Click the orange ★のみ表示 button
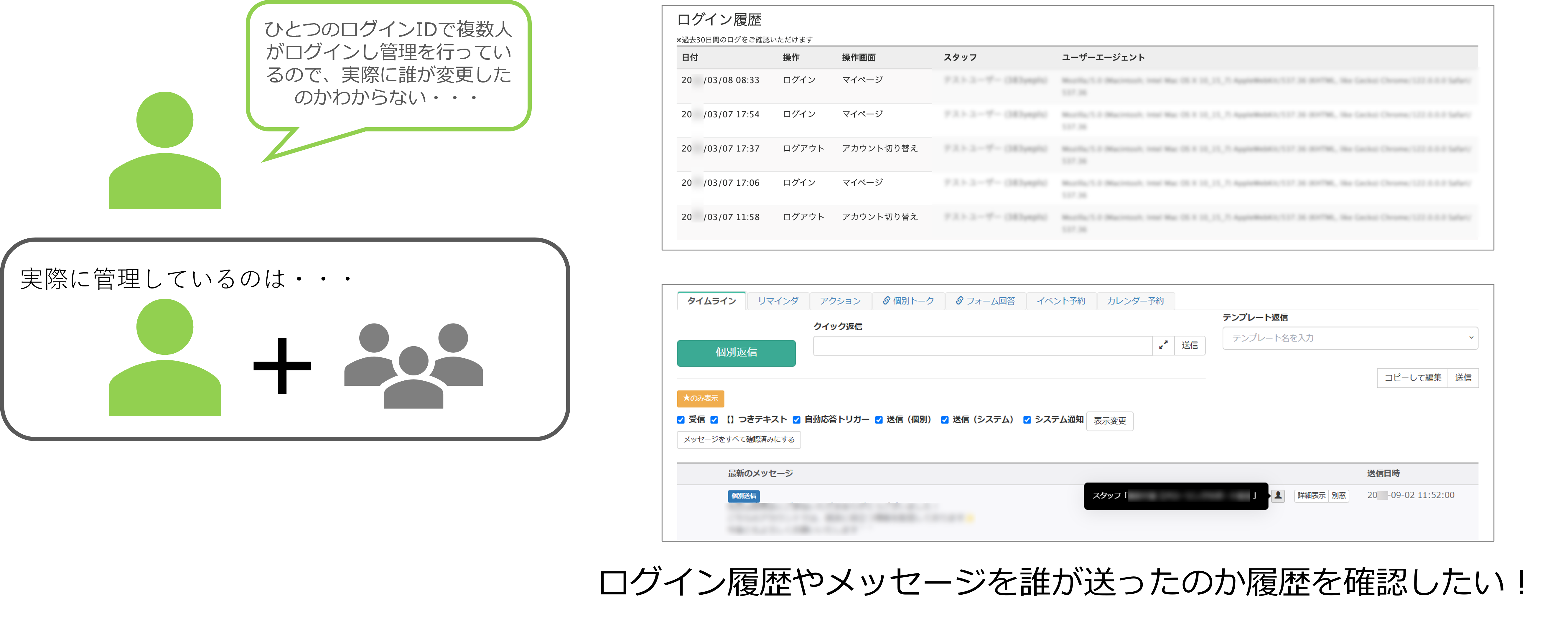Viewport: 1568px width, 625px height. pos(700,398)
